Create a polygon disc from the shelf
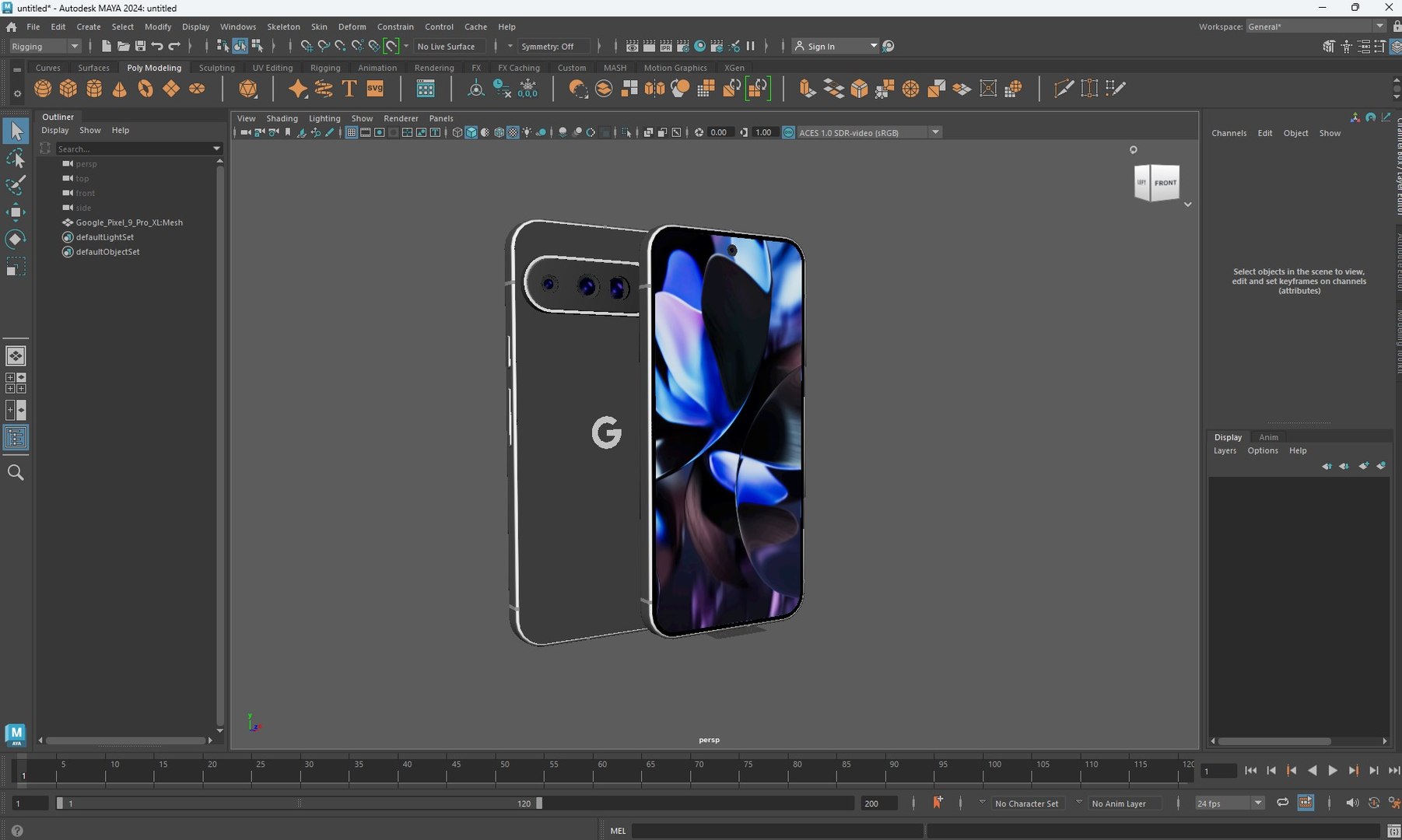1402x840 pixels. 197,89
